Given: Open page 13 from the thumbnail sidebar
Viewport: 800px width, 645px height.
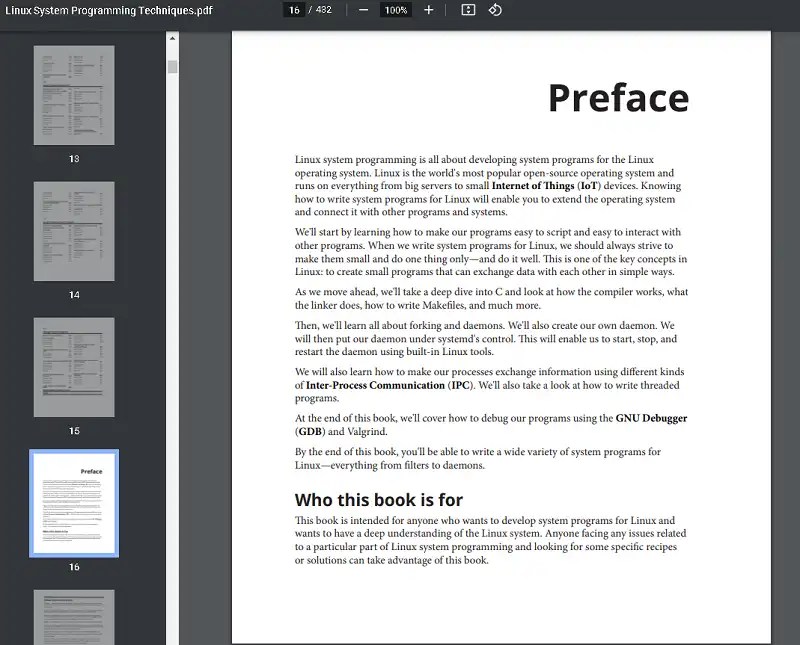Looking at the screenshot, I should [x=72, y=94].
